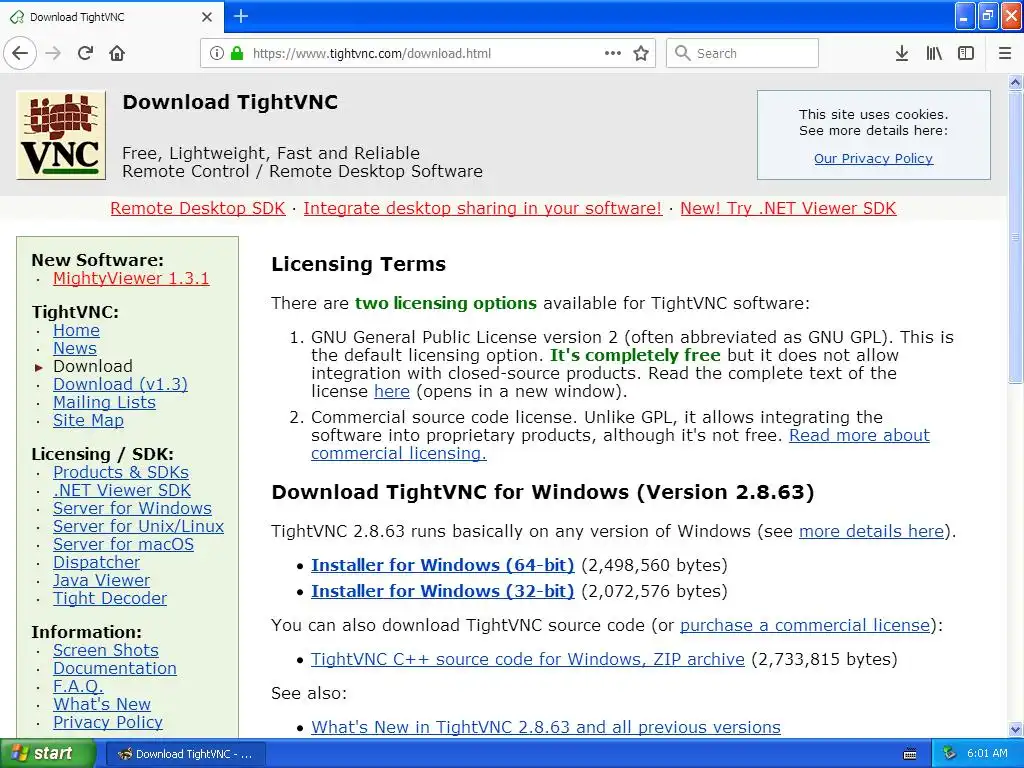Open purchase a commercial license link

coord(805,625)
